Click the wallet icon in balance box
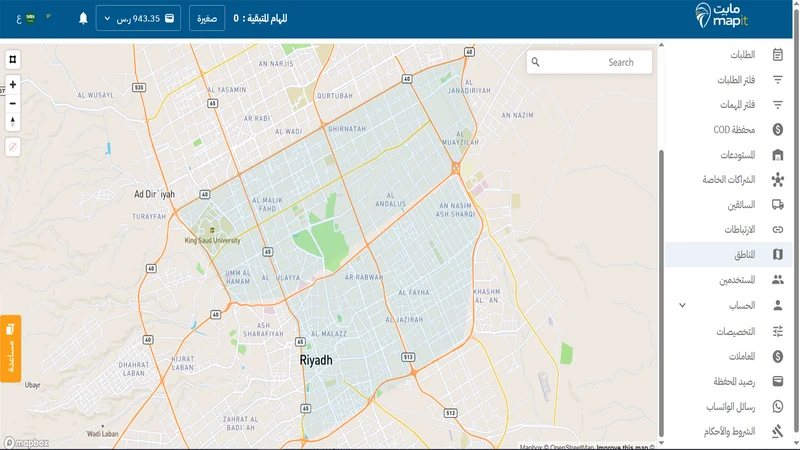Image resolution: width=800 pixels, height=450 pixels. coord(169,18)
